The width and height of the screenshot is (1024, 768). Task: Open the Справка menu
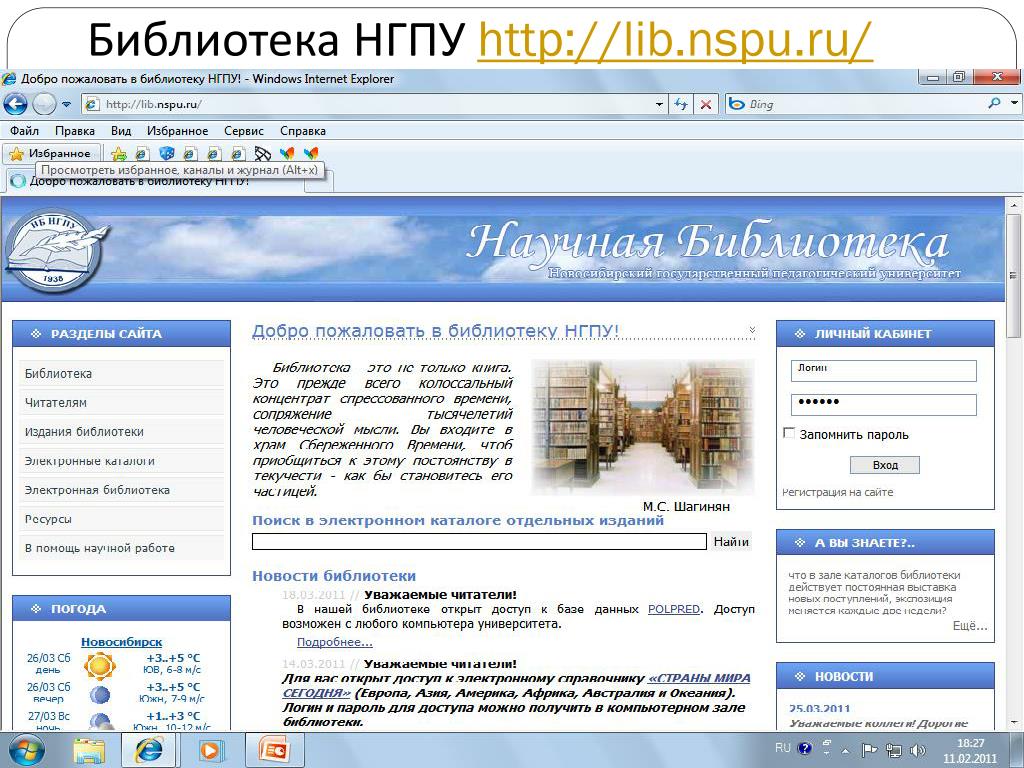[303, 131]
